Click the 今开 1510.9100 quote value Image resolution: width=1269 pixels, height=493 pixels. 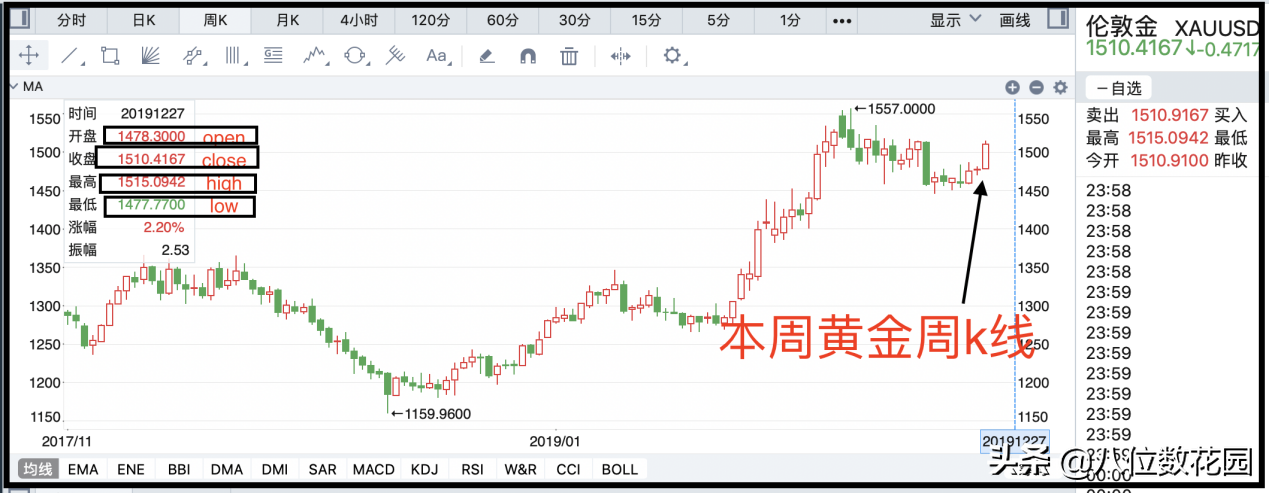[x=1147, y=160]
